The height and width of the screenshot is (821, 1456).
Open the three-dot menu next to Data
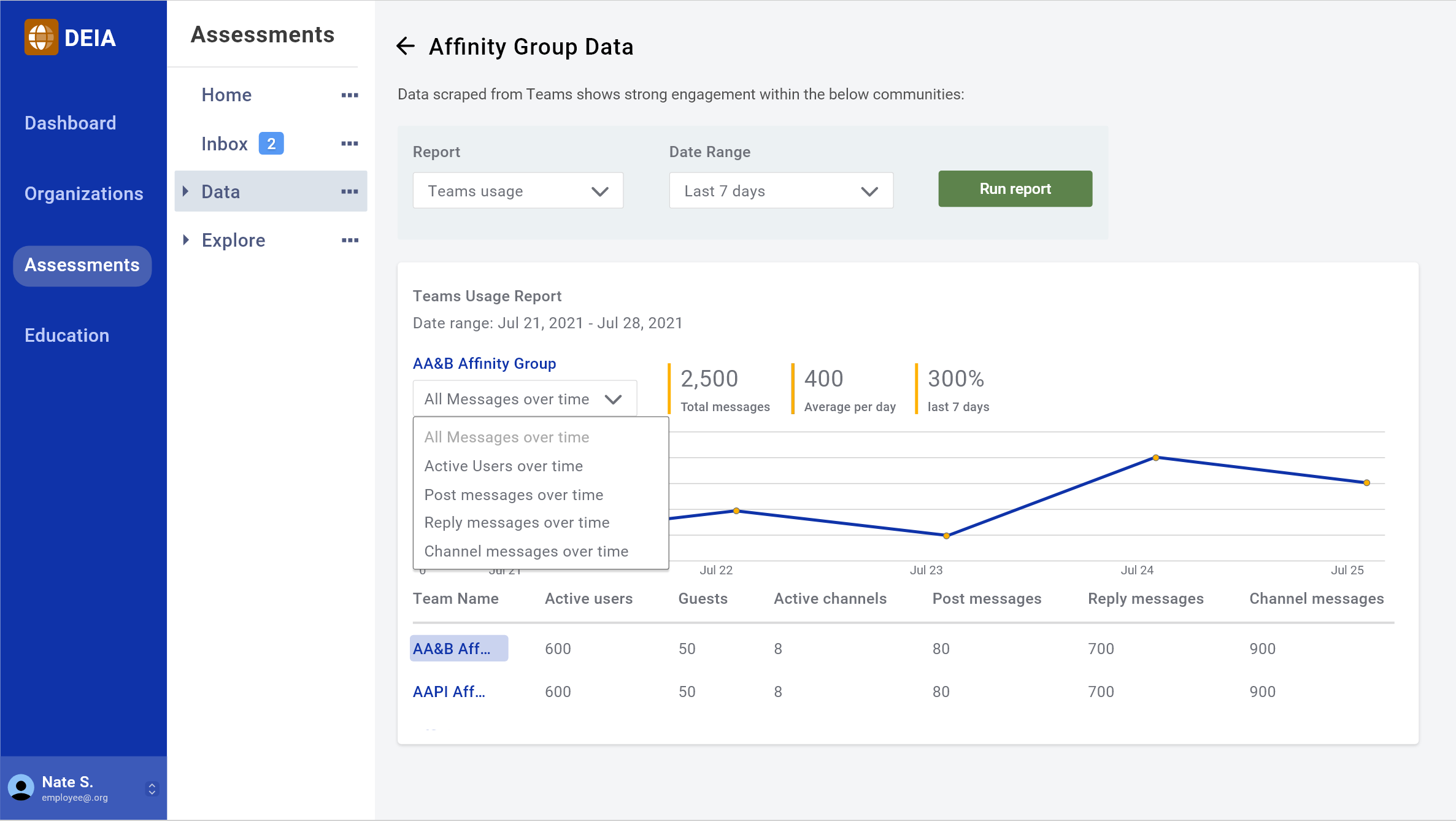349,191
